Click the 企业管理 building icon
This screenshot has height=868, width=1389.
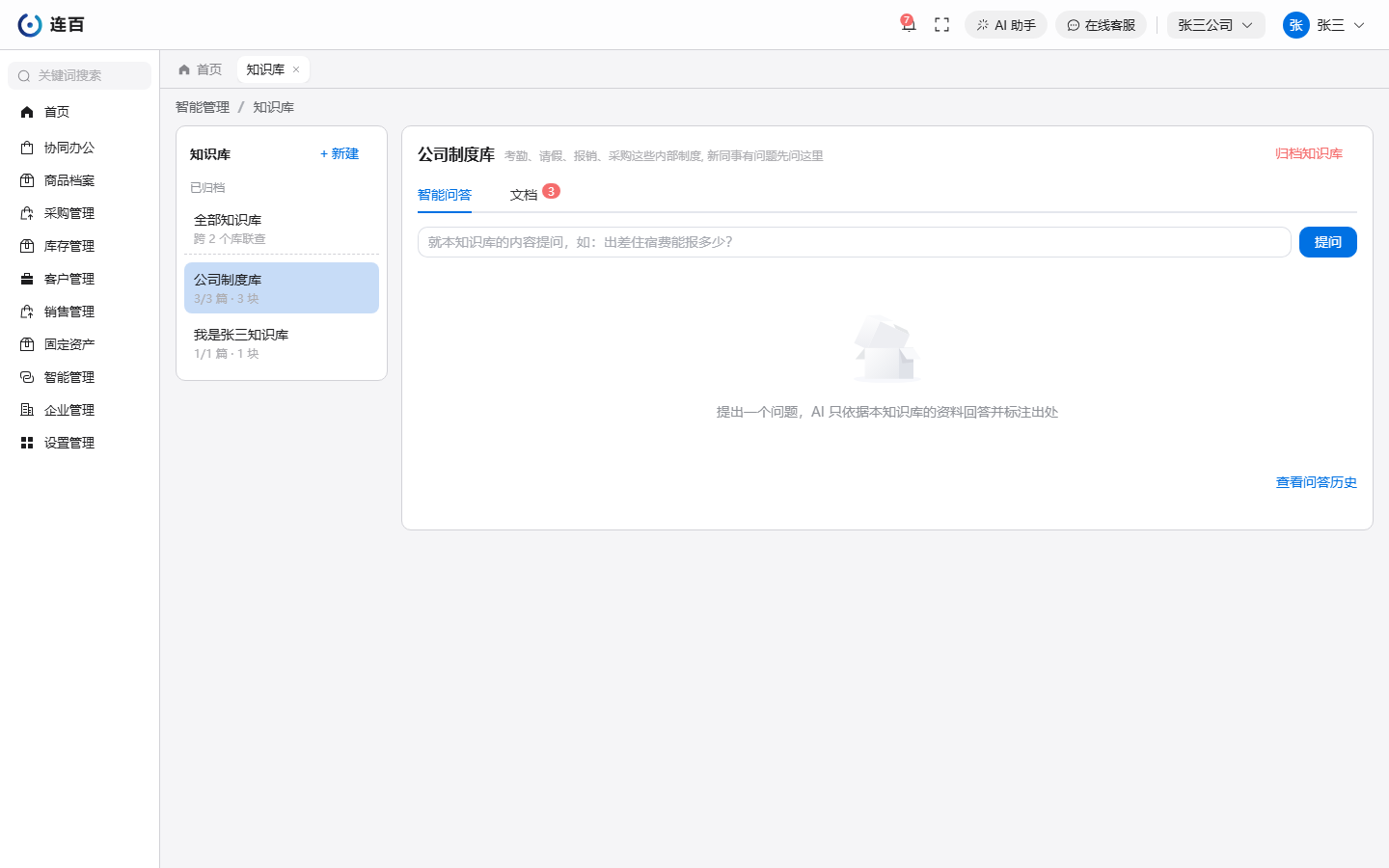point(27,410)
